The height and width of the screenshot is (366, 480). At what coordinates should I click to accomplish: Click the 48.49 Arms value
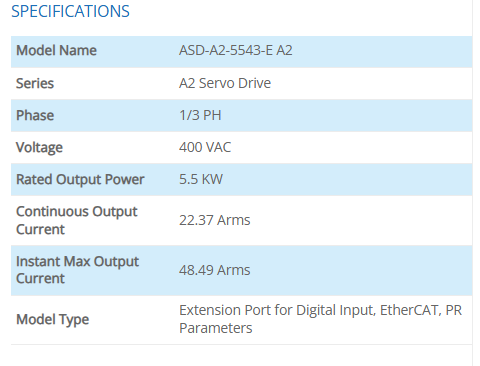(215, 270)
